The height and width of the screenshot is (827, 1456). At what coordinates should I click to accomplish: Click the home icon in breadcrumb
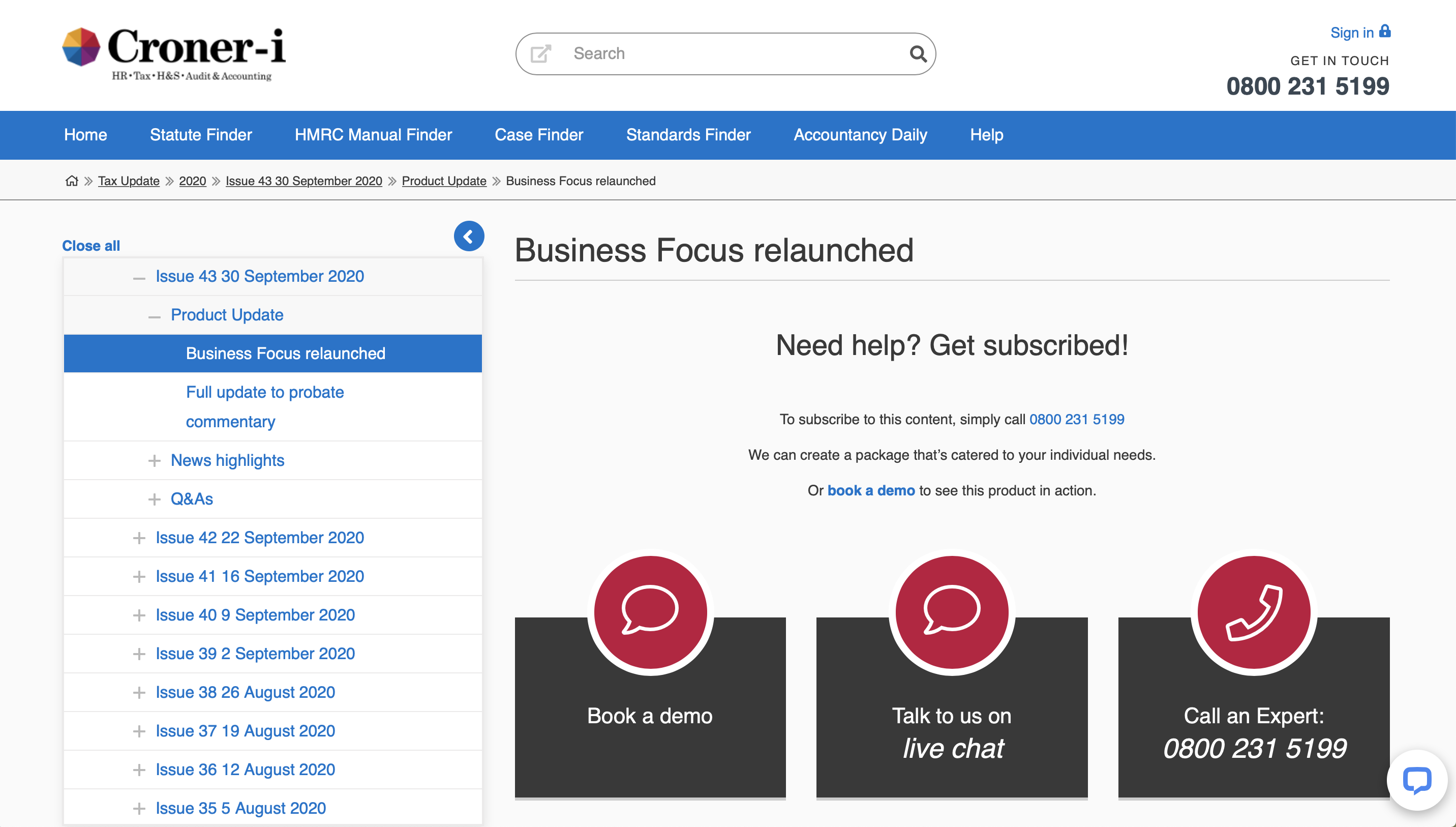[72, 181]
